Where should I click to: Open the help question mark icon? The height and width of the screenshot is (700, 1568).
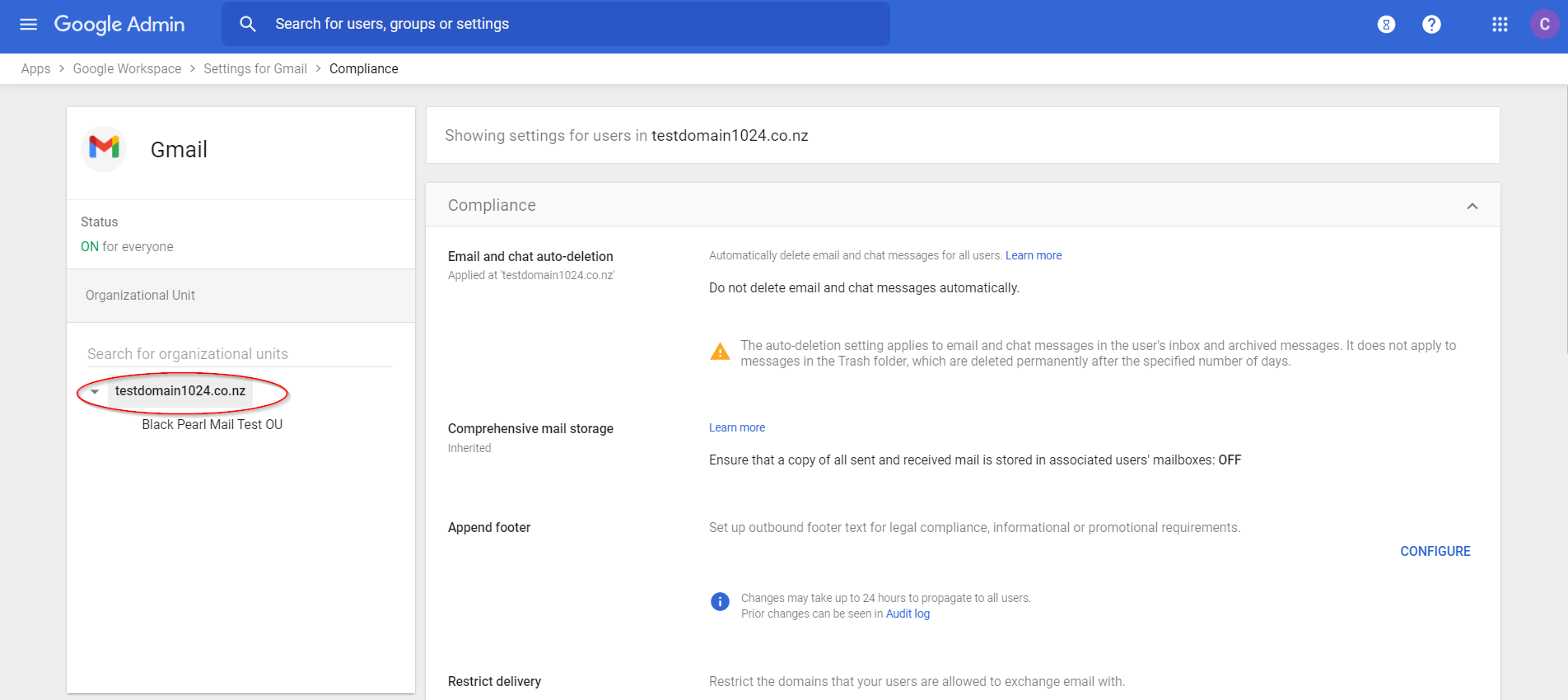(1432, 25)
